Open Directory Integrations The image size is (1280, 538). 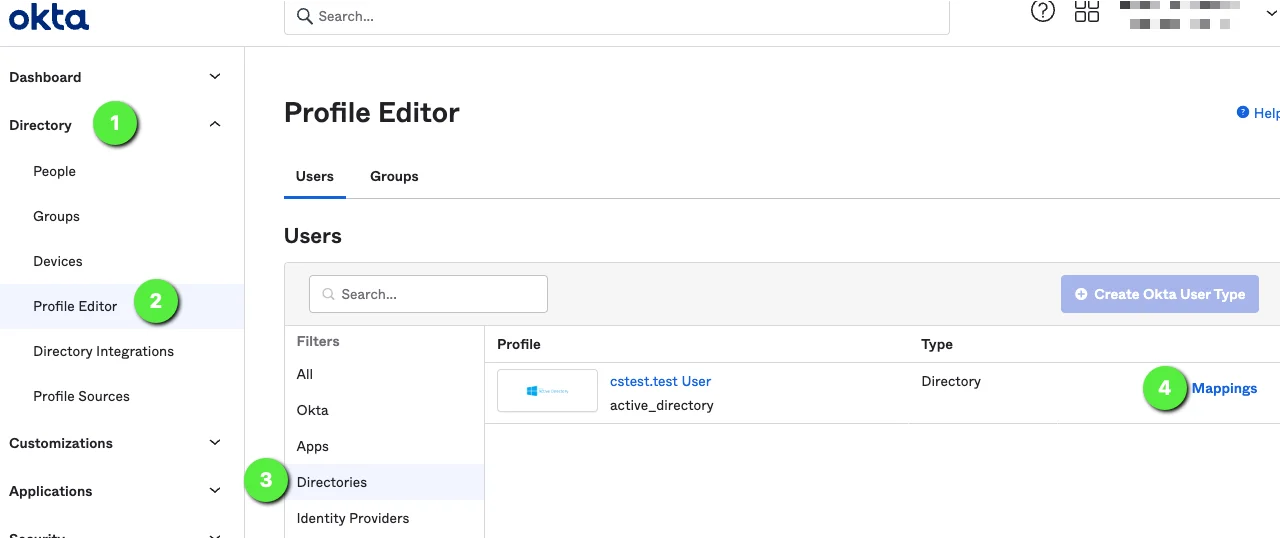103,351
